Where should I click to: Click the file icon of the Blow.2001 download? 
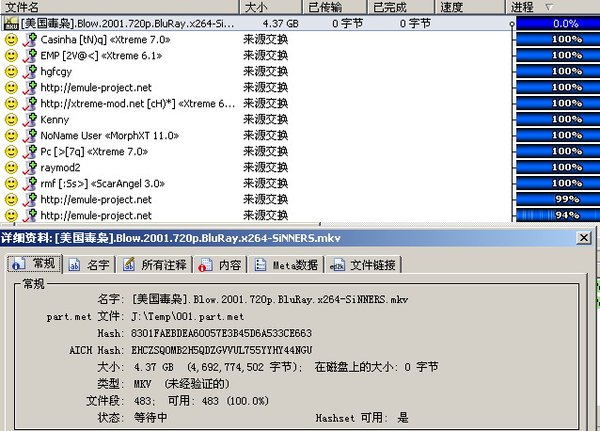(11, 24)
